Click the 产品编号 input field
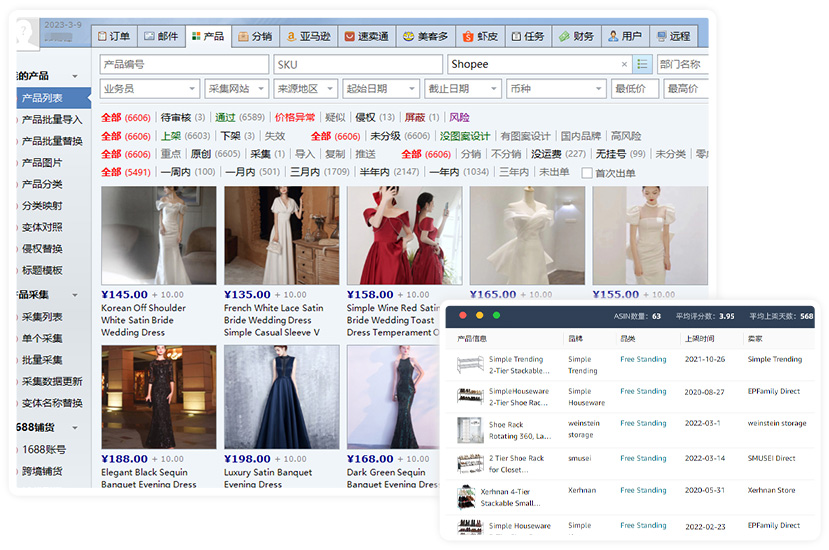Viewport: 829px width, 550px height. click(x=184, y=65)
